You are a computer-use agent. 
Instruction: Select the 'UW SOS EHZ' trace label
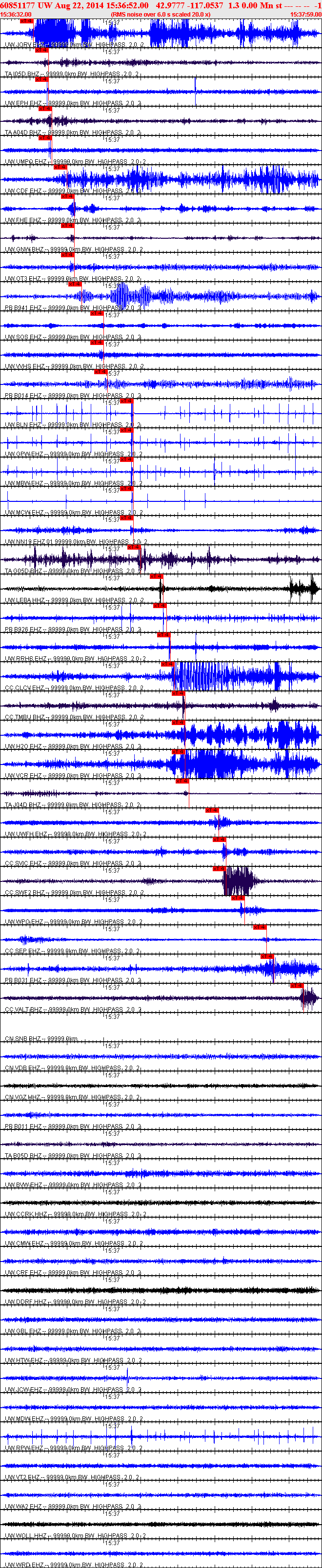click(73, 337)
